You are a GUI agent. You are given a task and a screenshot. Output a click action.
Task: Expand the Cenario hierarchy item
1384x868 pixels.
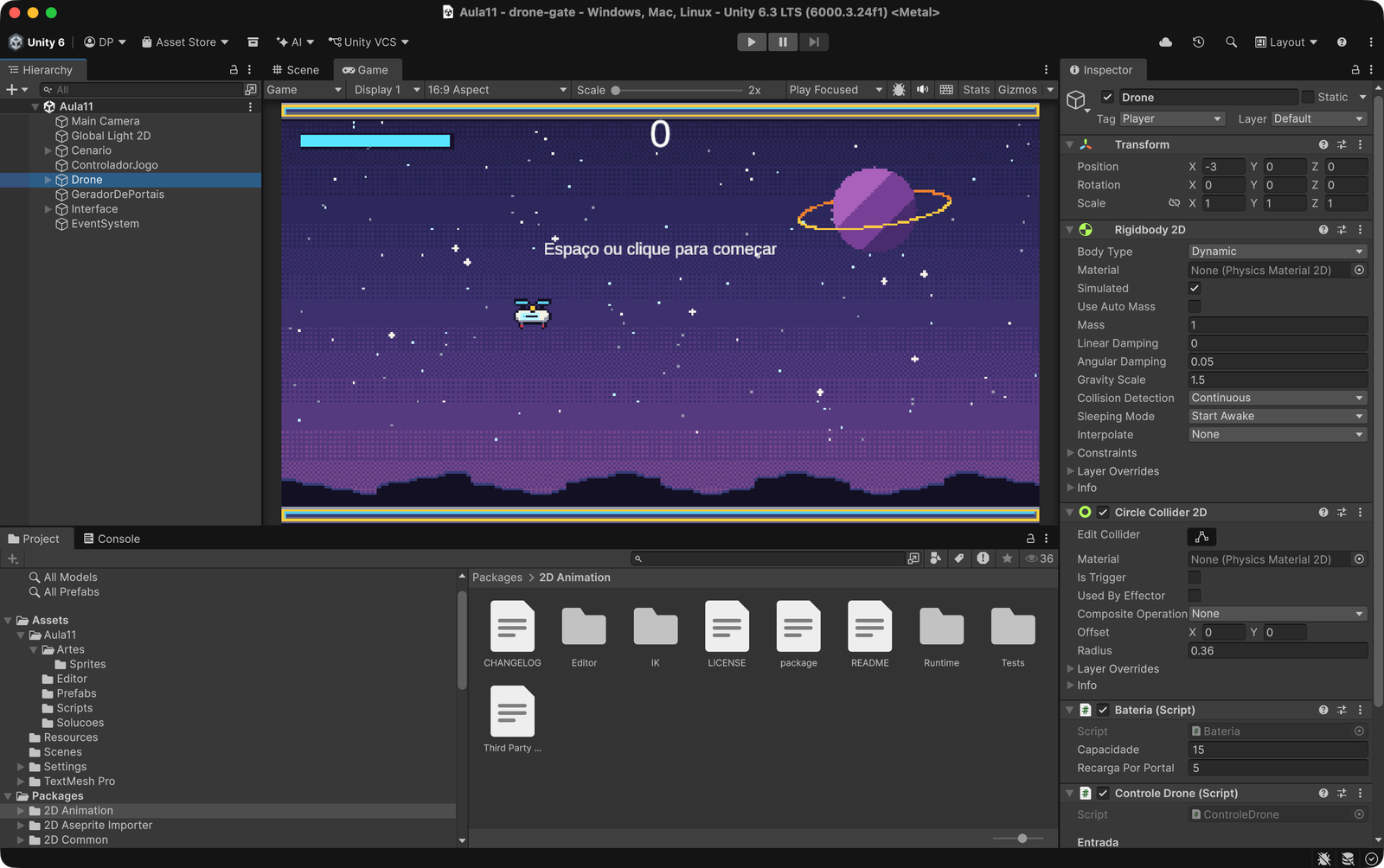pyautogui.click(x=48, y=150)
